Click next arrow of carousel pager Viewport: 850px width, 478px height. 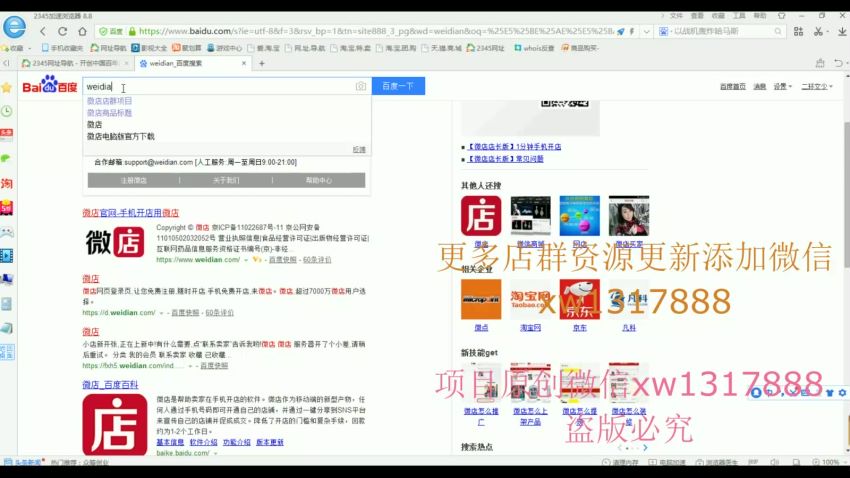645,448
